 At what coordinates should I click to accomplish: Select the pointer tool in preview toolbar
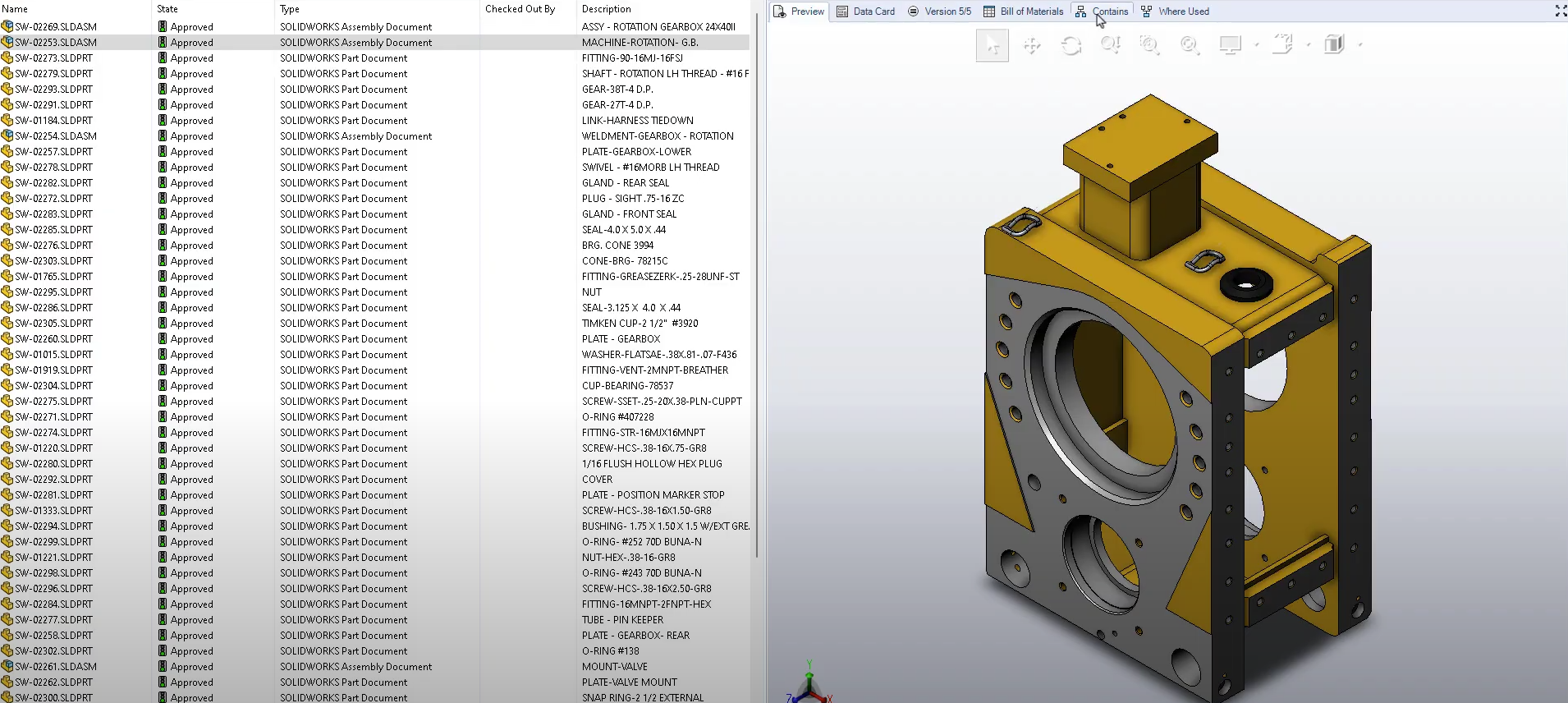click(x=992, y=45)
